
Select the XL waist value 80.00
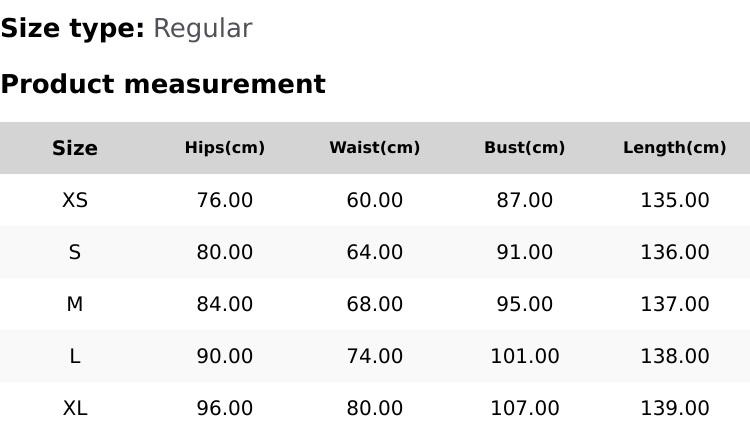tap(375, 408)
